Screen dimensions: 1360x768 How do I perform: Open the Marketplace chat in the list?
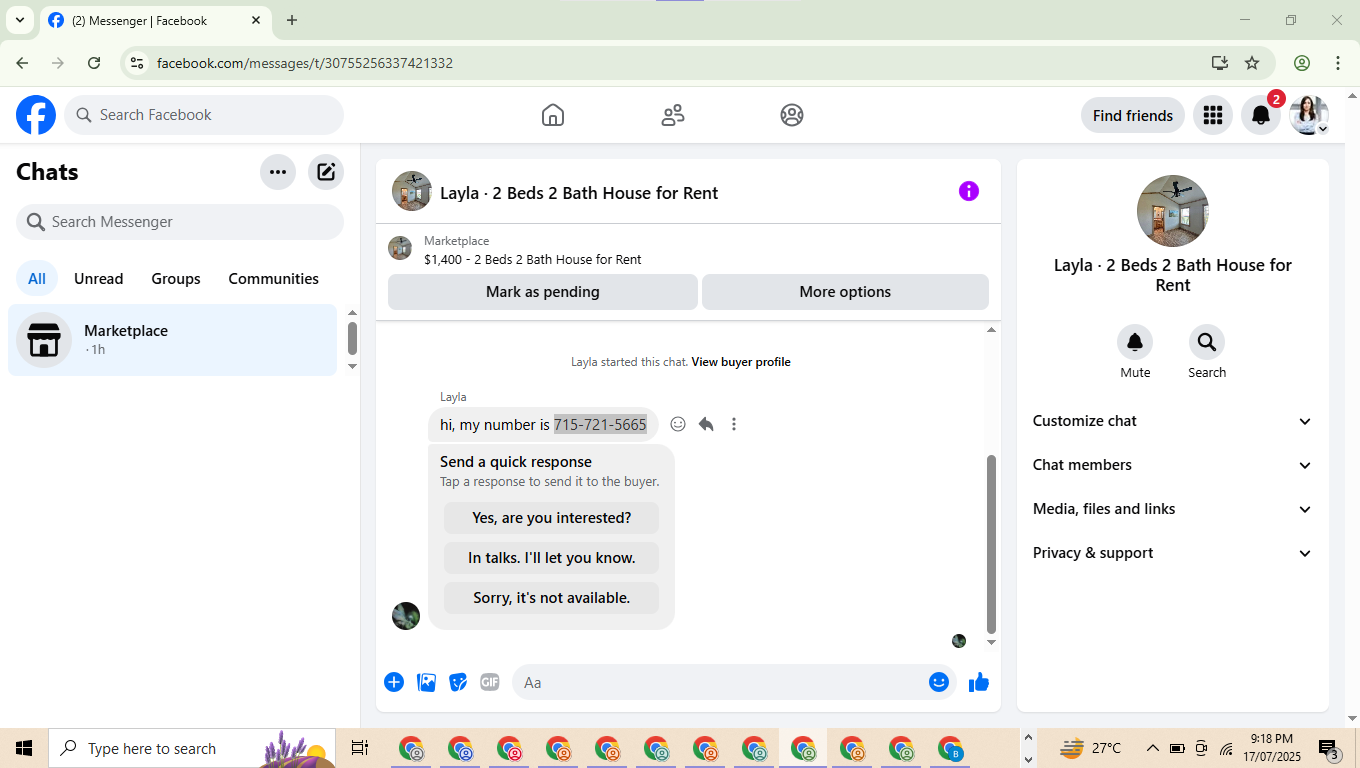click(173, 340)
